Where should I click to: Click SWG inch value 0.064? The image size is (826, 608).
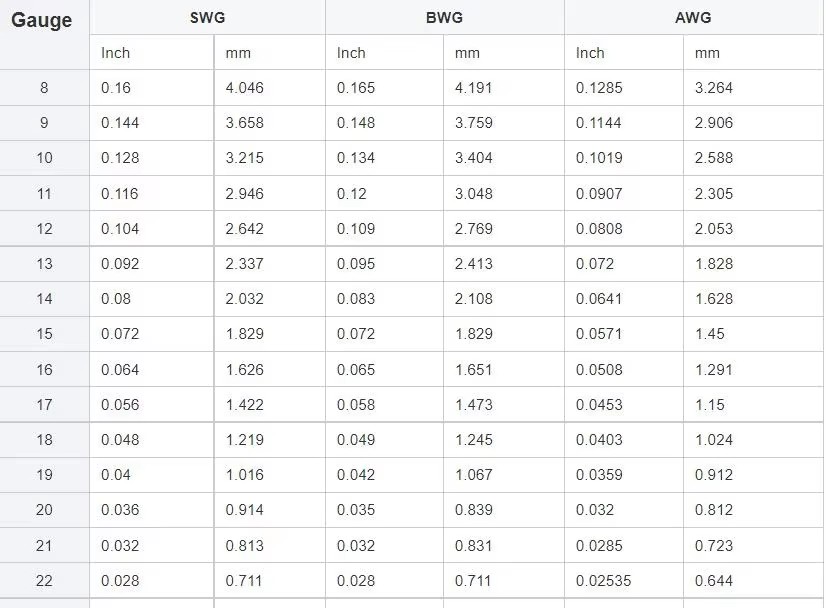point(120,369)
